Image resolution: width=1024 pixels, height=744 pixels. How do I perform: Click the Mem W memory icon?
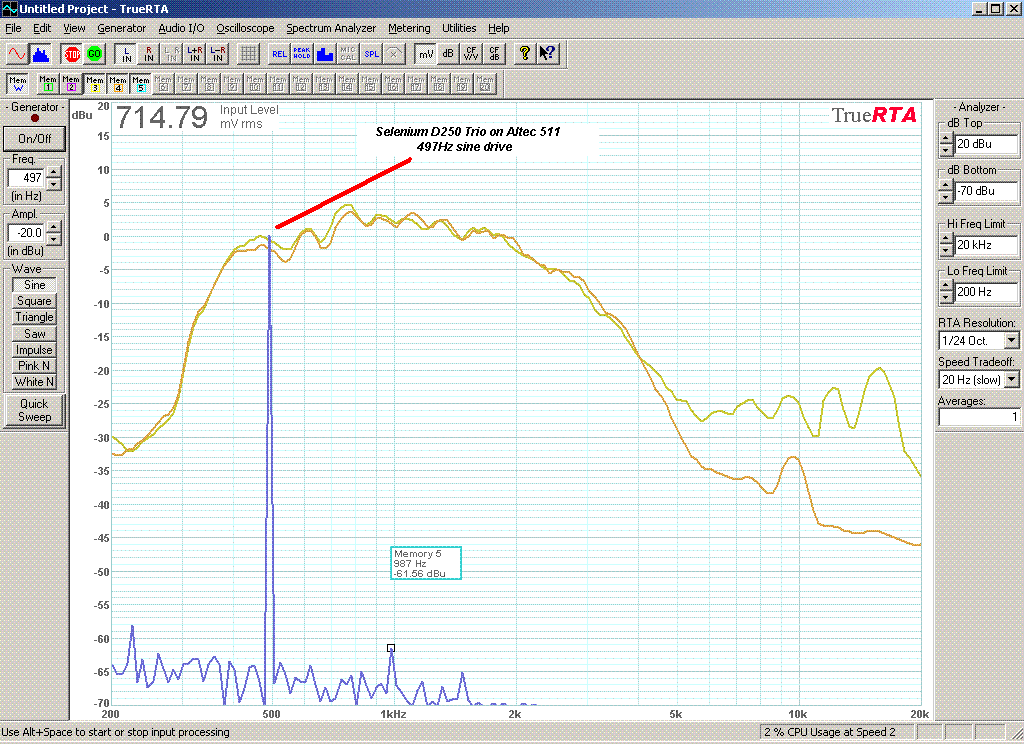click(x=18, y=84)
